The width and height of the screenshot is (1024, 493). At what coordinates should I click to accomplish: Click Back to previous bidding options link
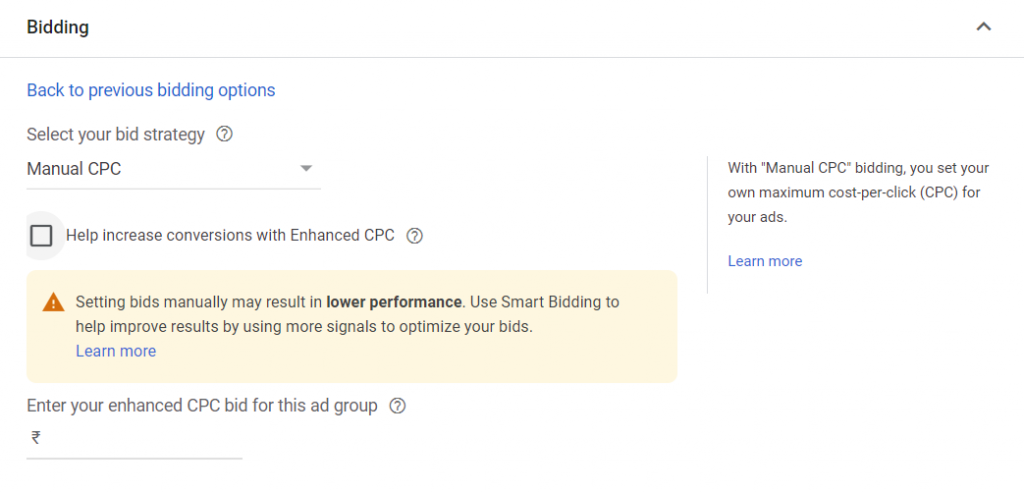pos(151,90)
